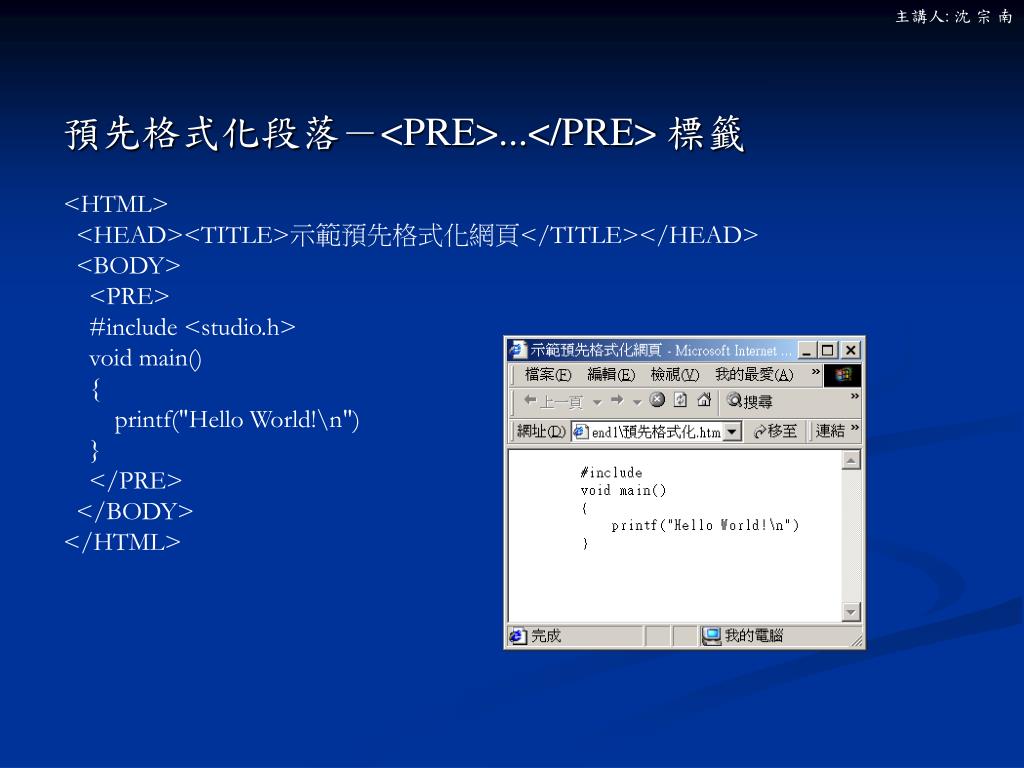
Task: Open the 檔案(F) menu in Internet Explorer
Action: pyautogui.click(x=548, y=374)
